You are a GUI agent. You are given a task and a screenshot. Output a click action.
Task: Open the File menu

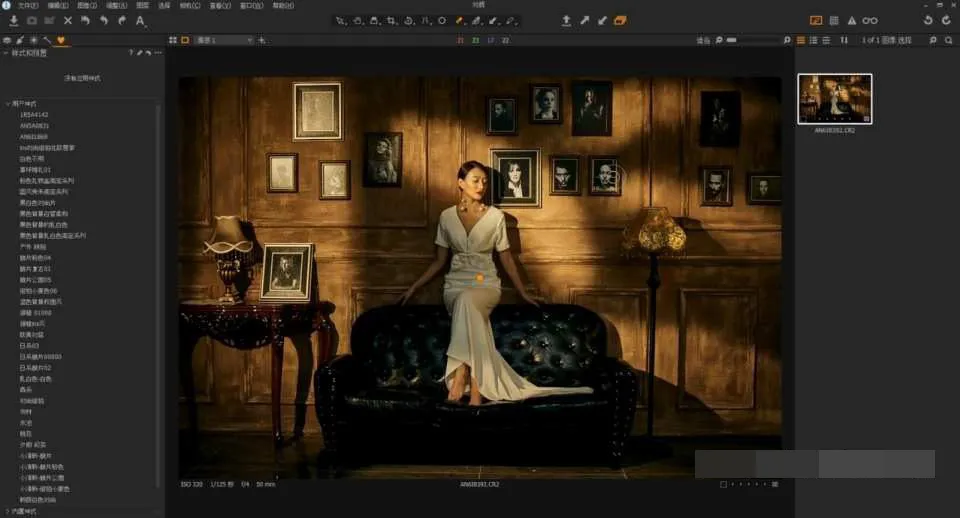(28, 5)
